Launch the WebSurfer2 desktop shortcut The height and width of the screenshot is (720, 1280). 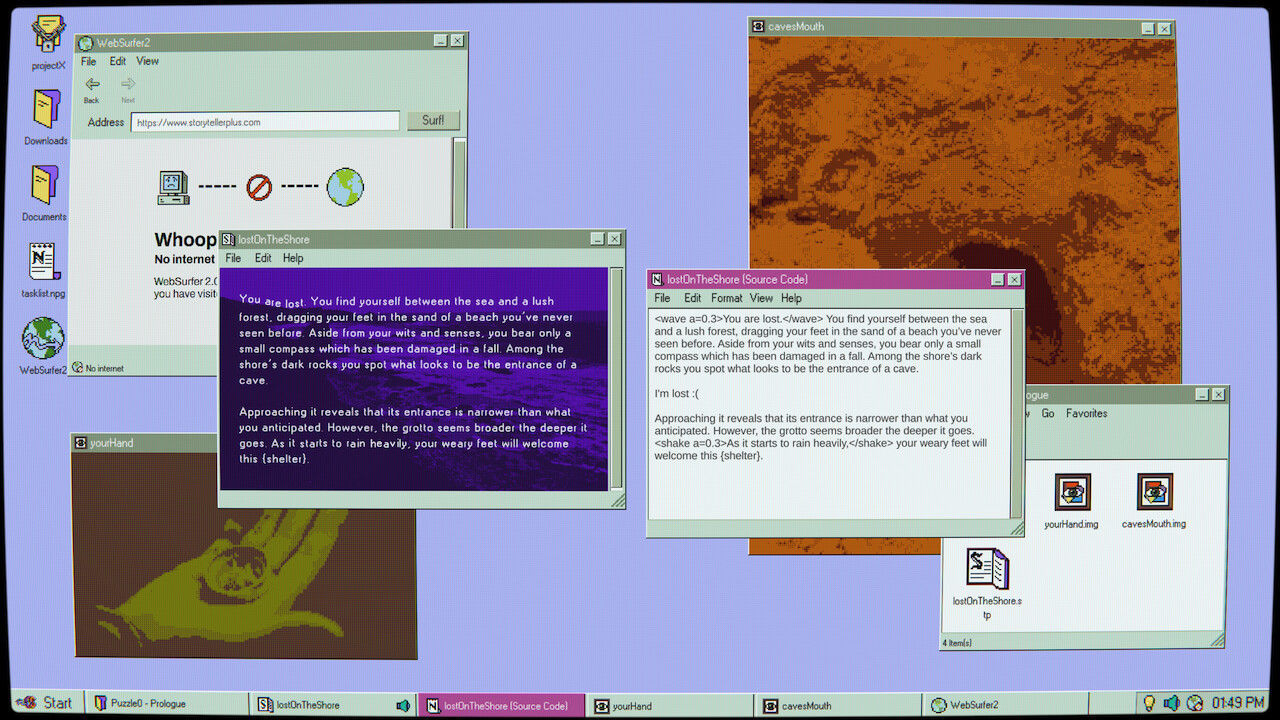(x=42, y=340)
